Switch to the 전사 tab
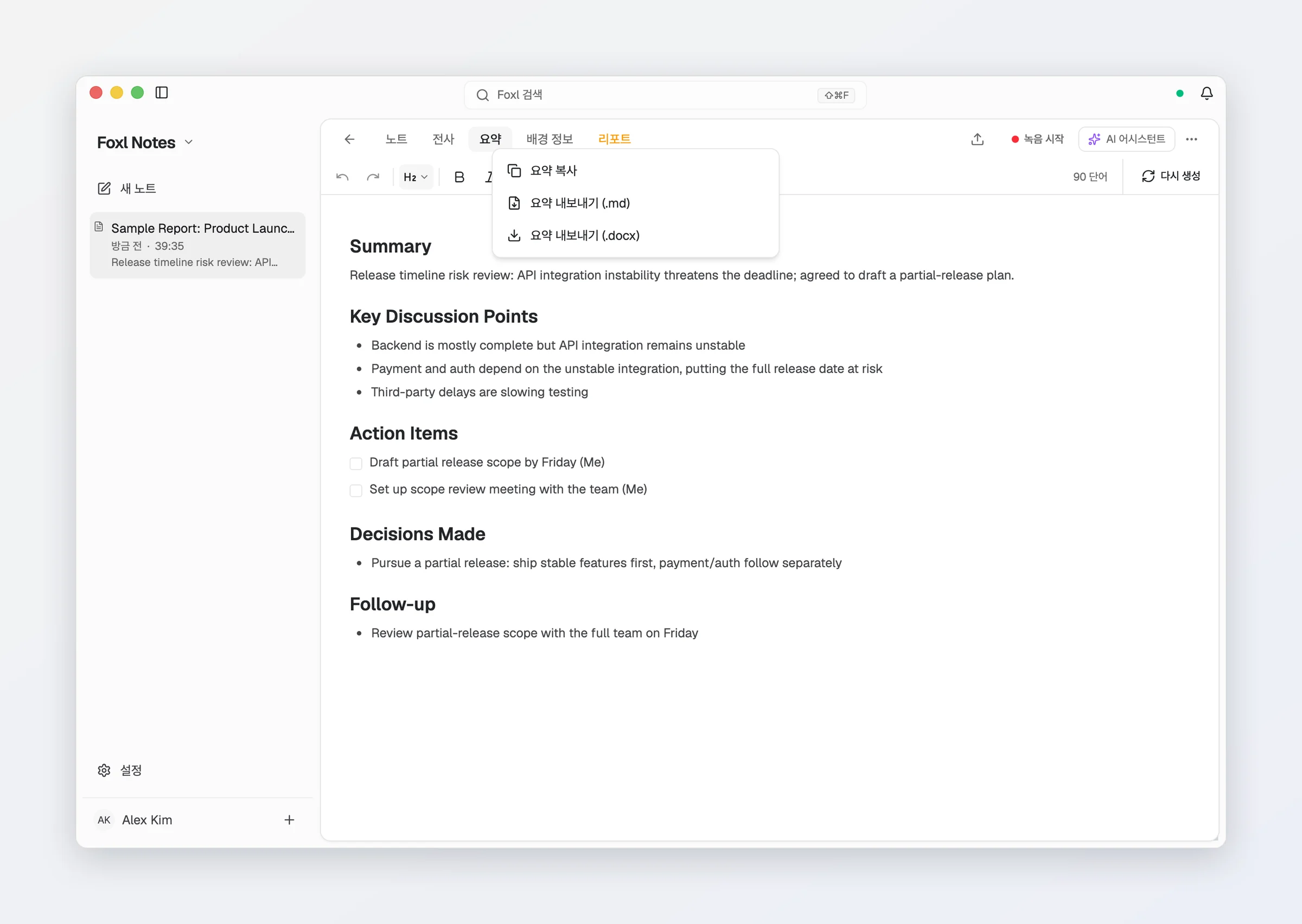1302x924 pixels. point(443,139)
